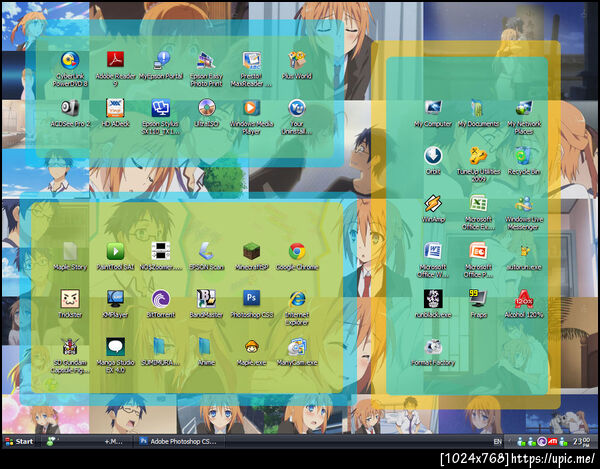Open SD Gundam Capsule Fighter icon
Viewport: 600px width, 469px height.
pos(70,347)
